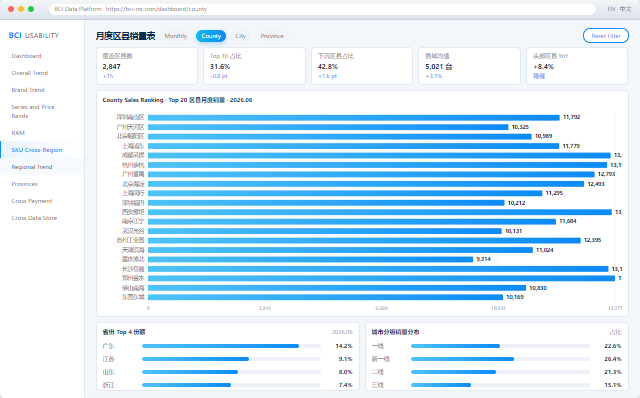
Task: Click the BCI USABILITY logo
Action: click(34, 36)
